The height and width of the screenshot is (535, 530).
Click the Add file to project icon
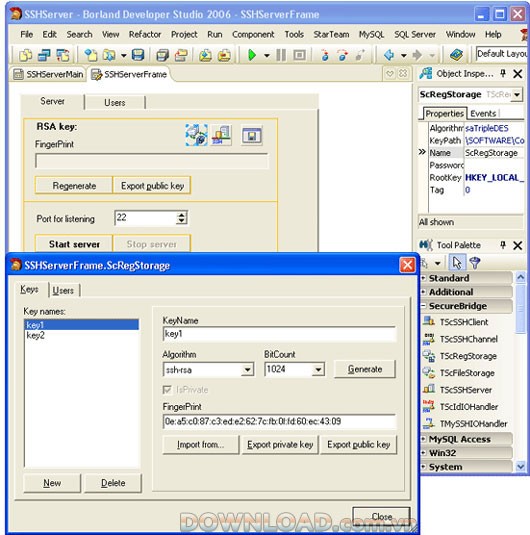(x=205, y=55)
